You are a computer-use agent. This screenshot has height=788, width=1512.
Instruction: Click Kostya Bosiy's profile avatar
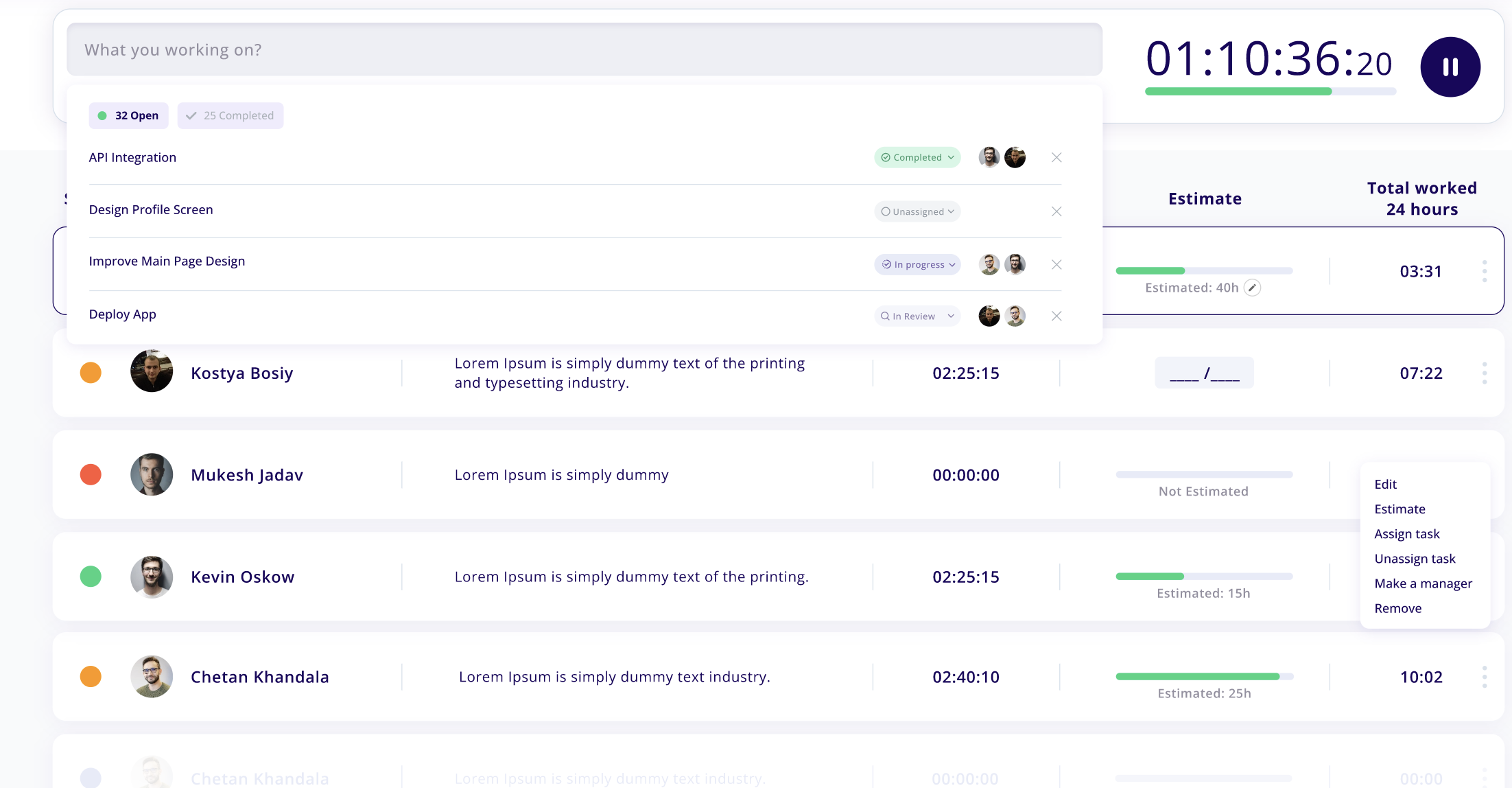(x=152, y=371)
